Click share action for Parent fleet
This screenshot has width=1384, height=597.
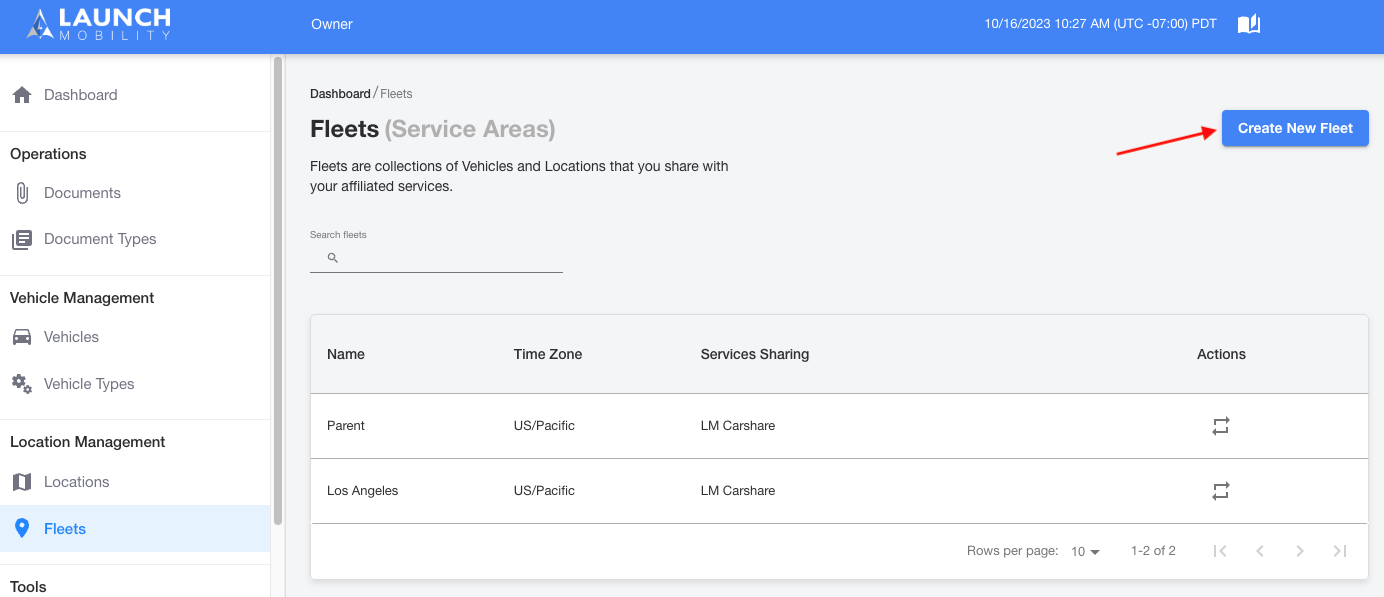pos(1221,426)
